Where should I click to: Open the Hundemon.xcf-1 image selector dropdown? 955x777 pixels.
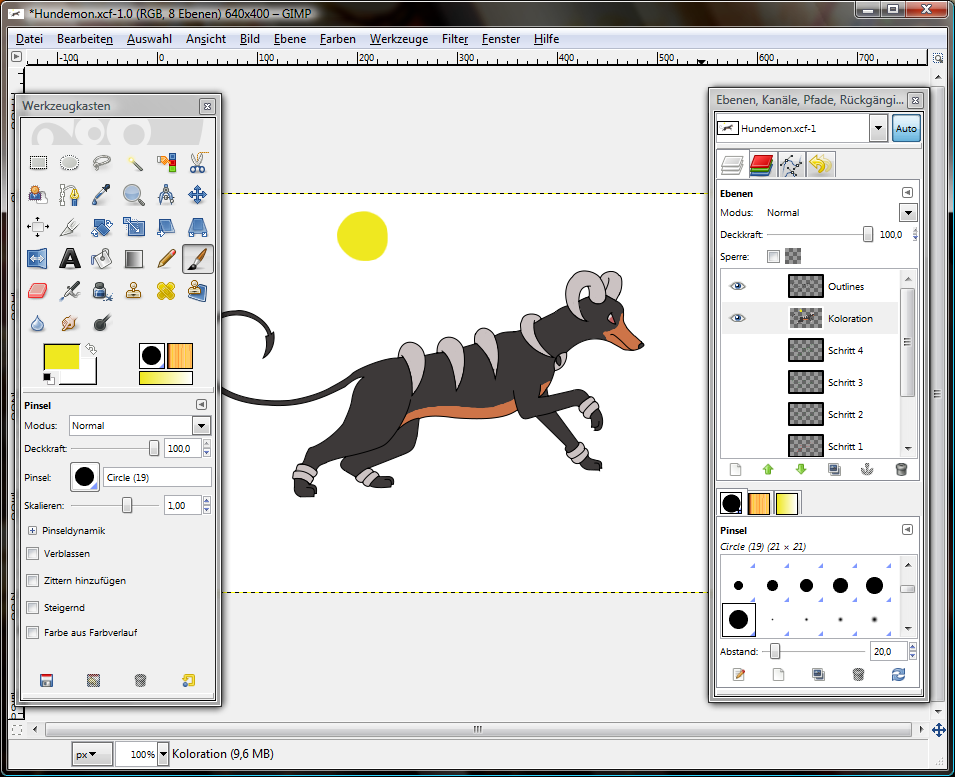coord(878,128)
